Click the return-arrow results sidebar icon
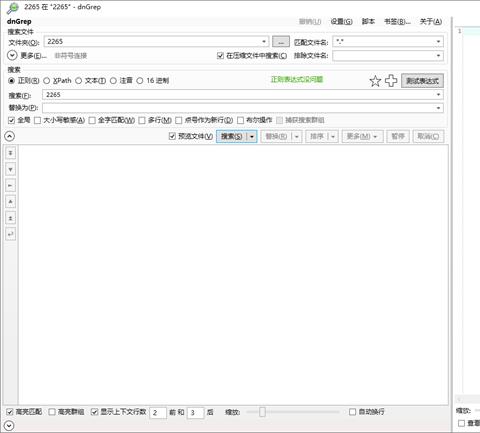Screen dimensions: 480x433 (x=11, y=234)
